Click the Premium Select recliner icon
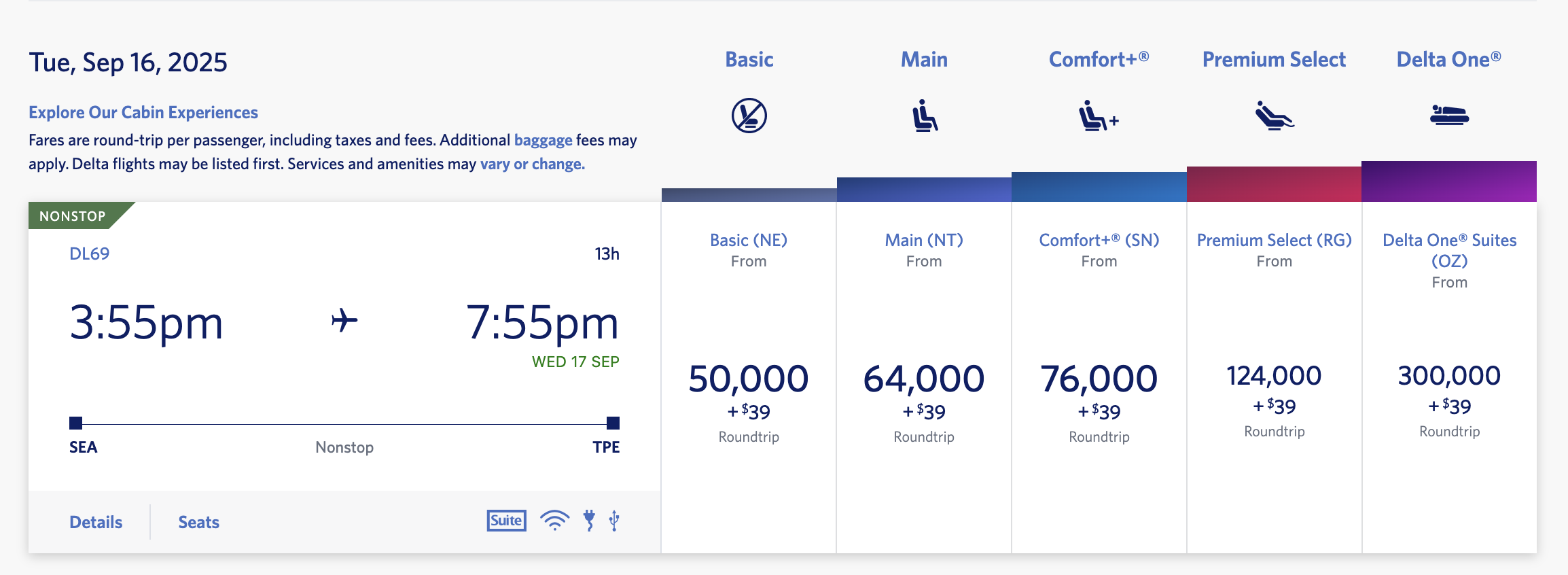This screenshot has width=1568, height=575. tap(1275, 116)
